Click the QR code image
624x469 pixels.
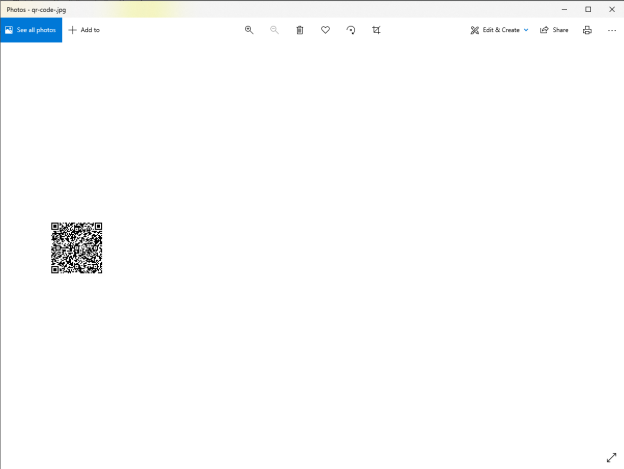click(76, 248)
